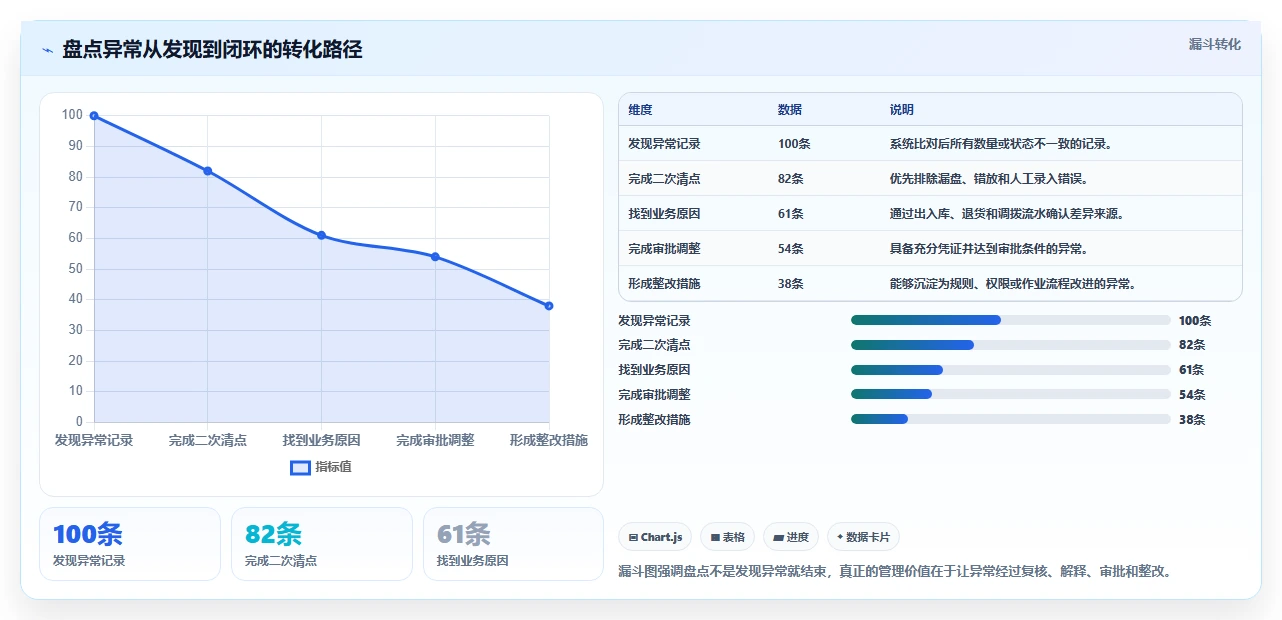Screen dimensions: 1282x620
Task: Click the footer note starting 漏斗图强调盘点
Action: click(x=895, y=572)
